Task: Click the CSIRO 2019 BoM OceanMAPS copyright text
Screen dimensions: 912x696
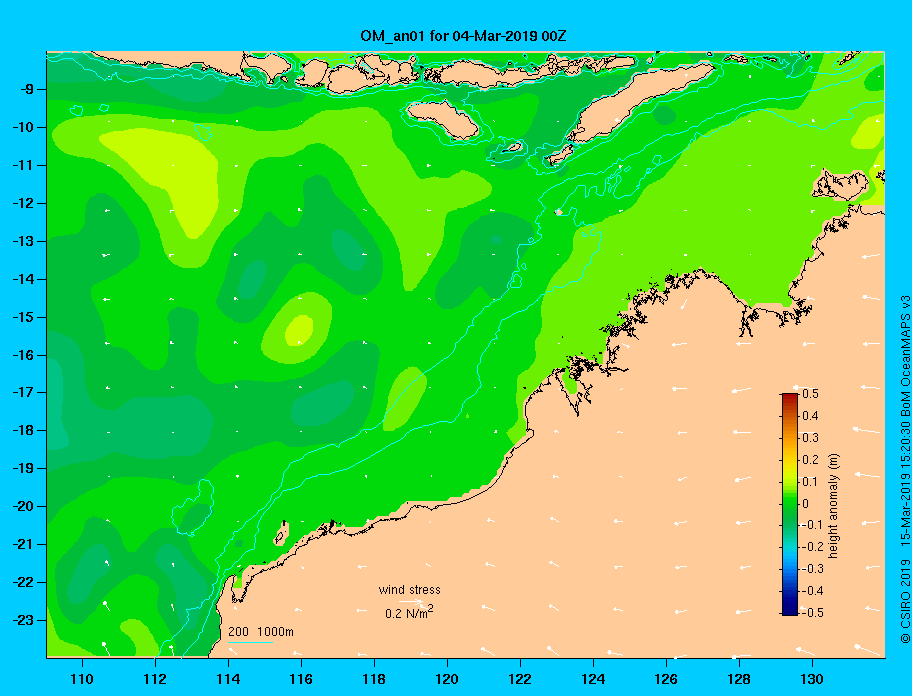Action: point(905,469)
